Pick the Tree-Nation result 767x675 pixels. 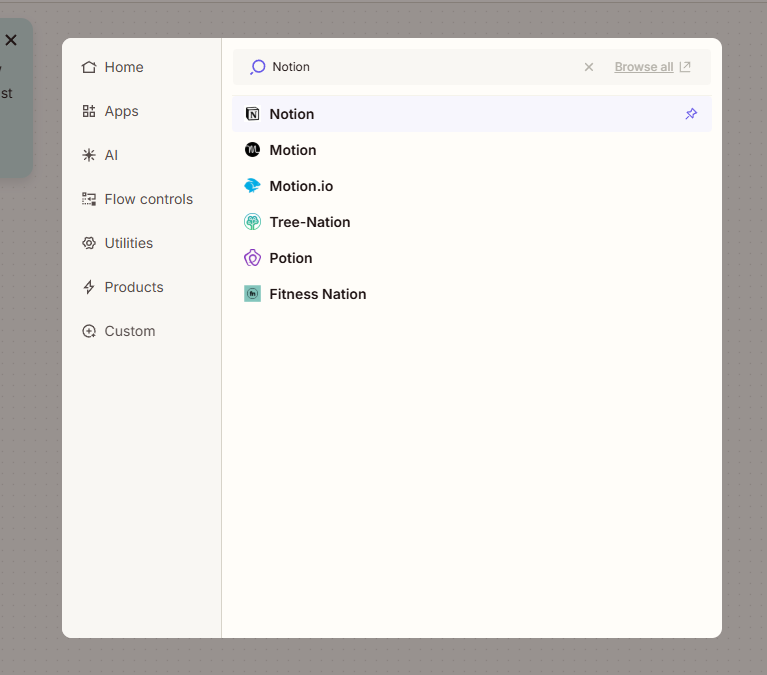(x=472, y=222)
